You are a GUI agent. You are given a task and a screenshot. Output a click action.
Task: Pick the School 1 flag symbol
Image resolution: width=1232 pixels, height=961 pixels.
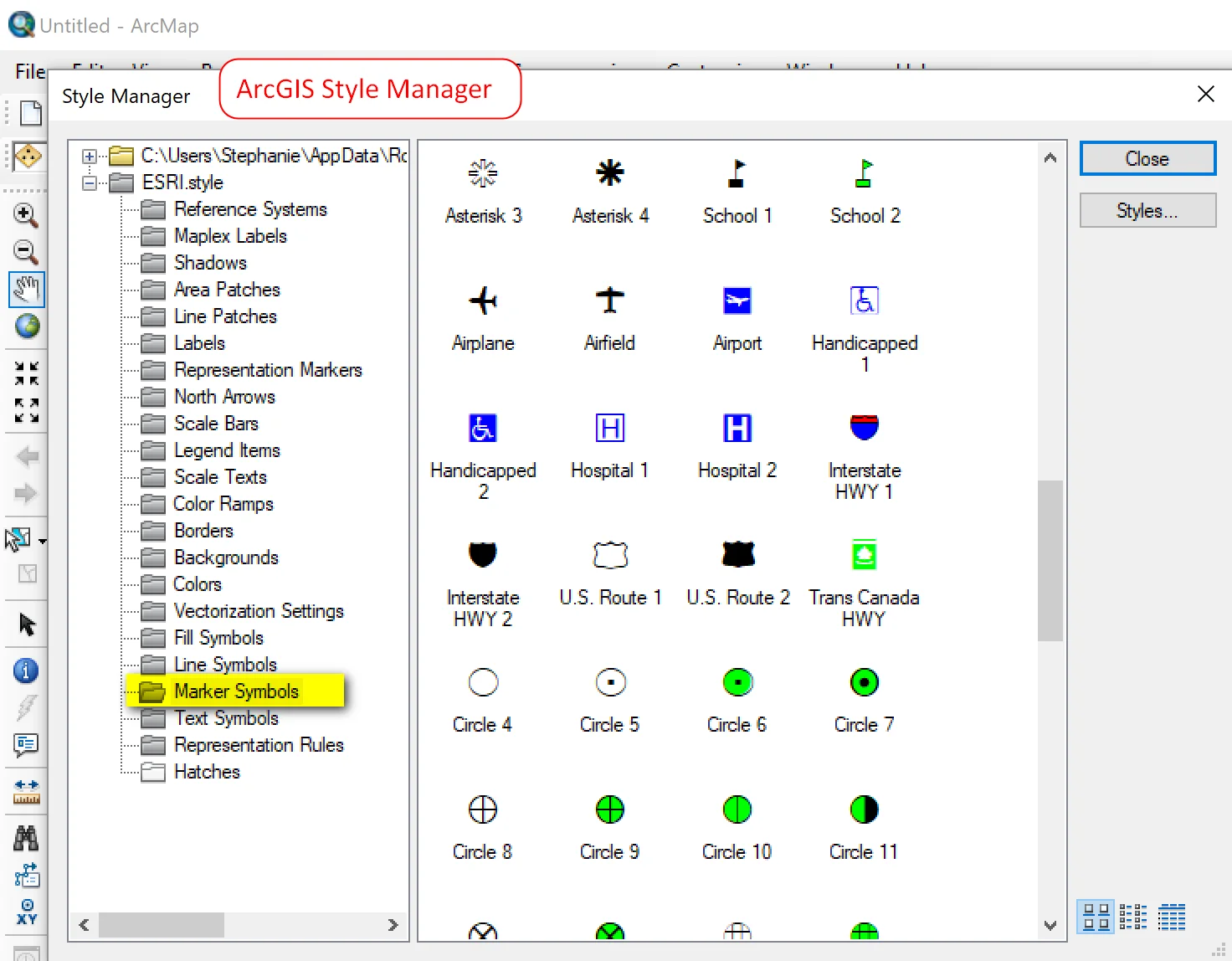(737, 174)
